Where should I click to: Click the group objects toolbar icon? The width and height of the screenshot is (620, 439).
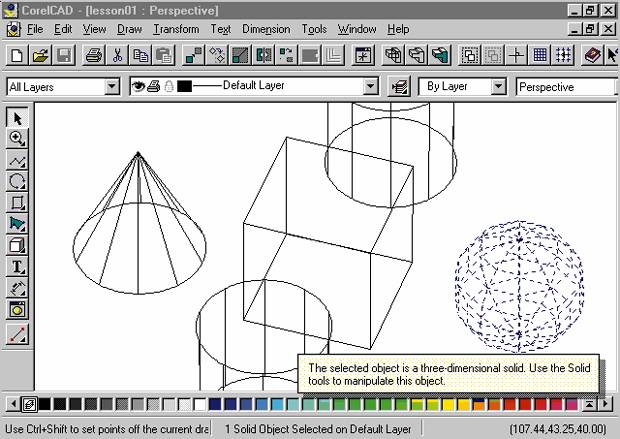pos(469,55)
